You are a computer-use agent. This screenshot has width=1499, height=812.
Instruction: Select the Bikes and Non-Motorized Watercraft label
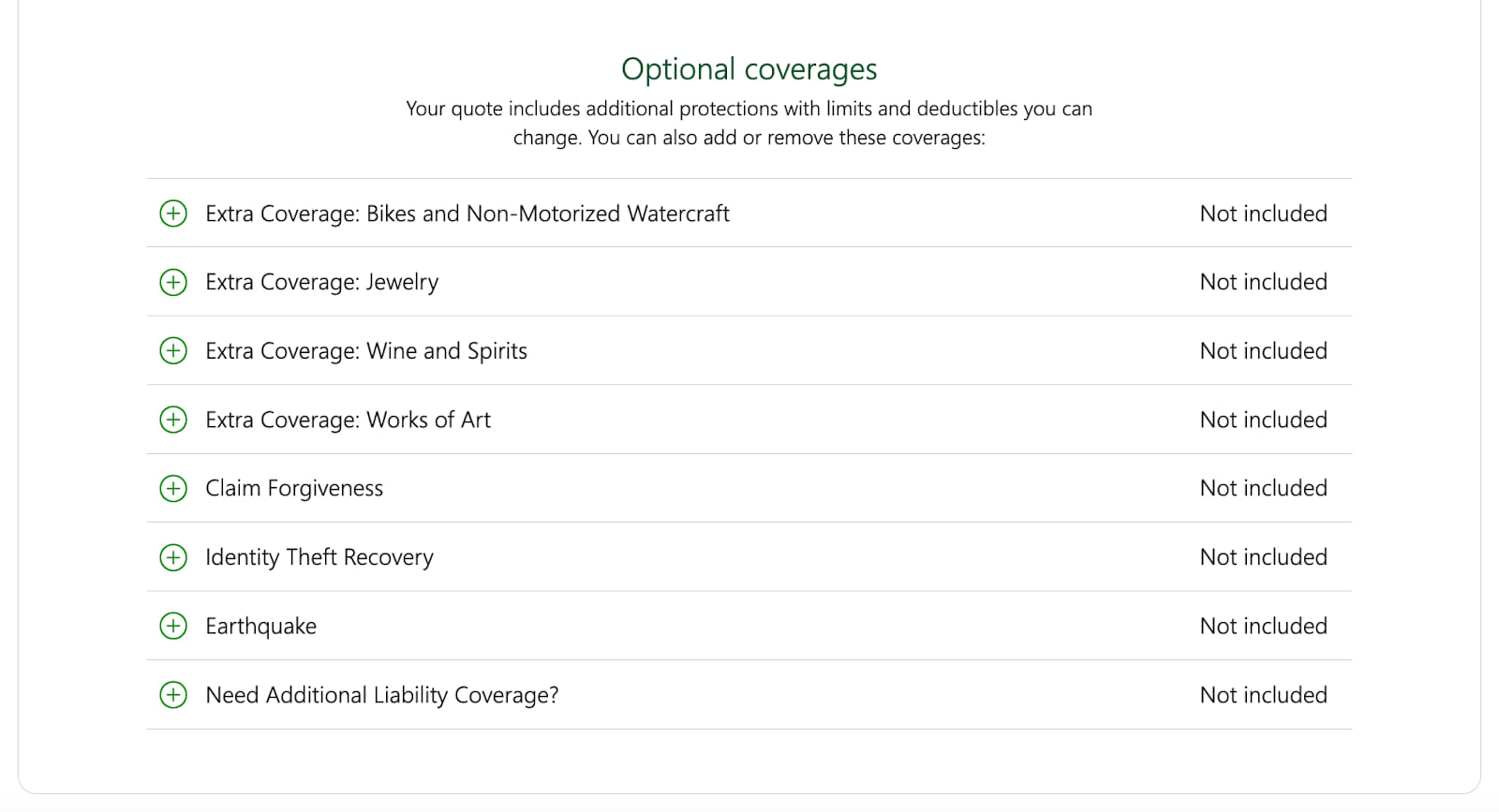point(467,214)
